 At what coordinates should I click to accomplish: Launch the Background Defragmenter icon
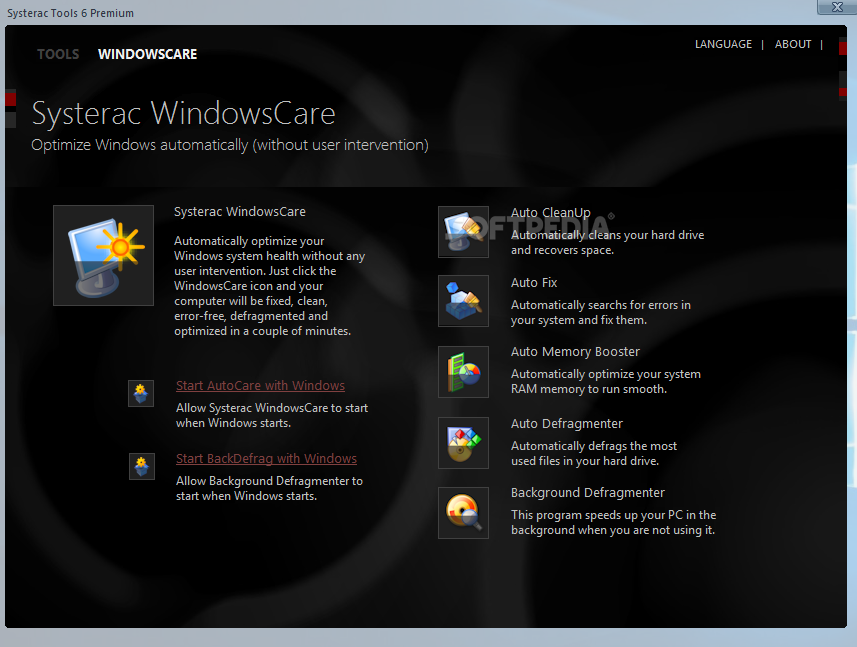pyautogui.click(x=463, y=513)
